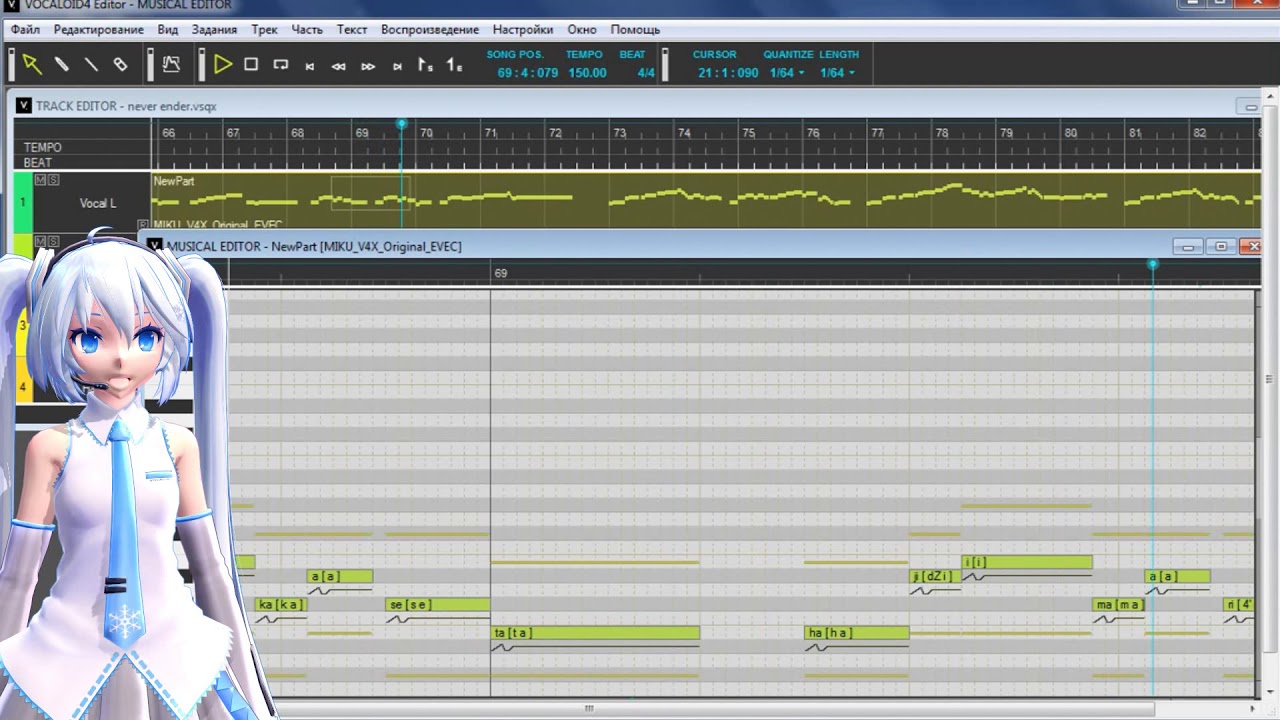The height and width of the screenshot is (720, 1280).
Task: Maximize the Musical Editor window
Action: pos(1220,246)
